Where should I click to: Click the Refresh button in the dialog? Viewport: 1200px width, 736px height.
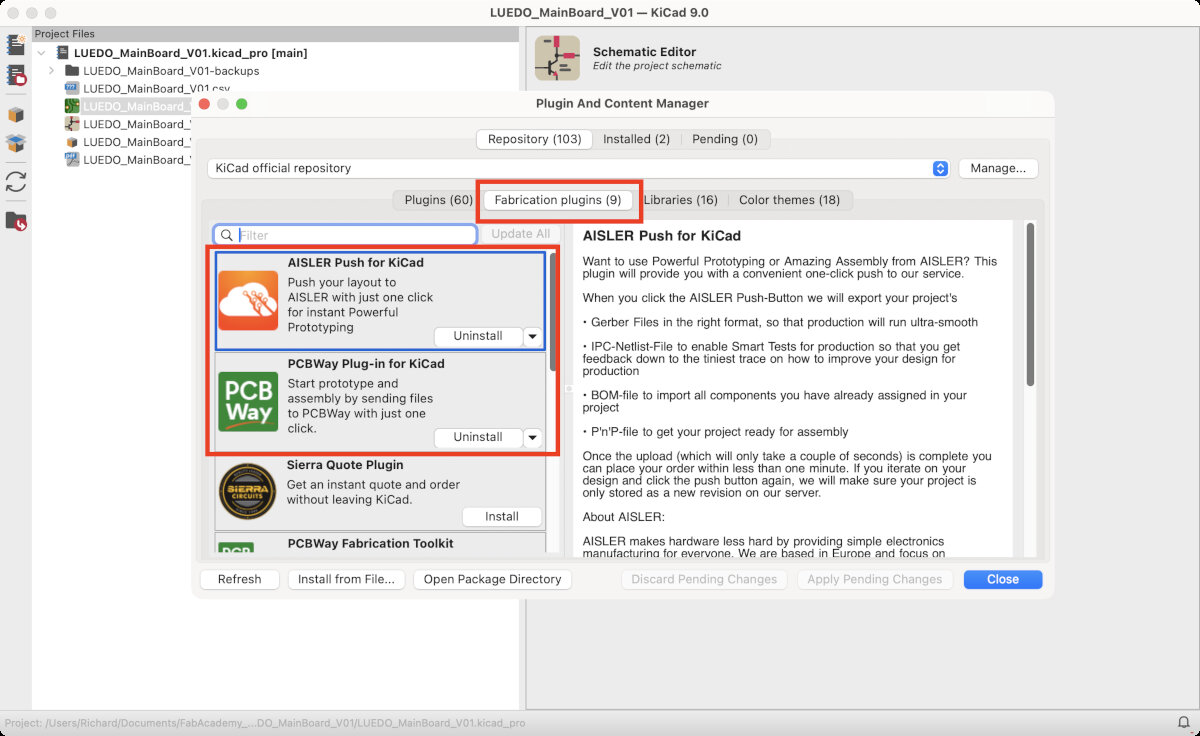tap(239, 579)
